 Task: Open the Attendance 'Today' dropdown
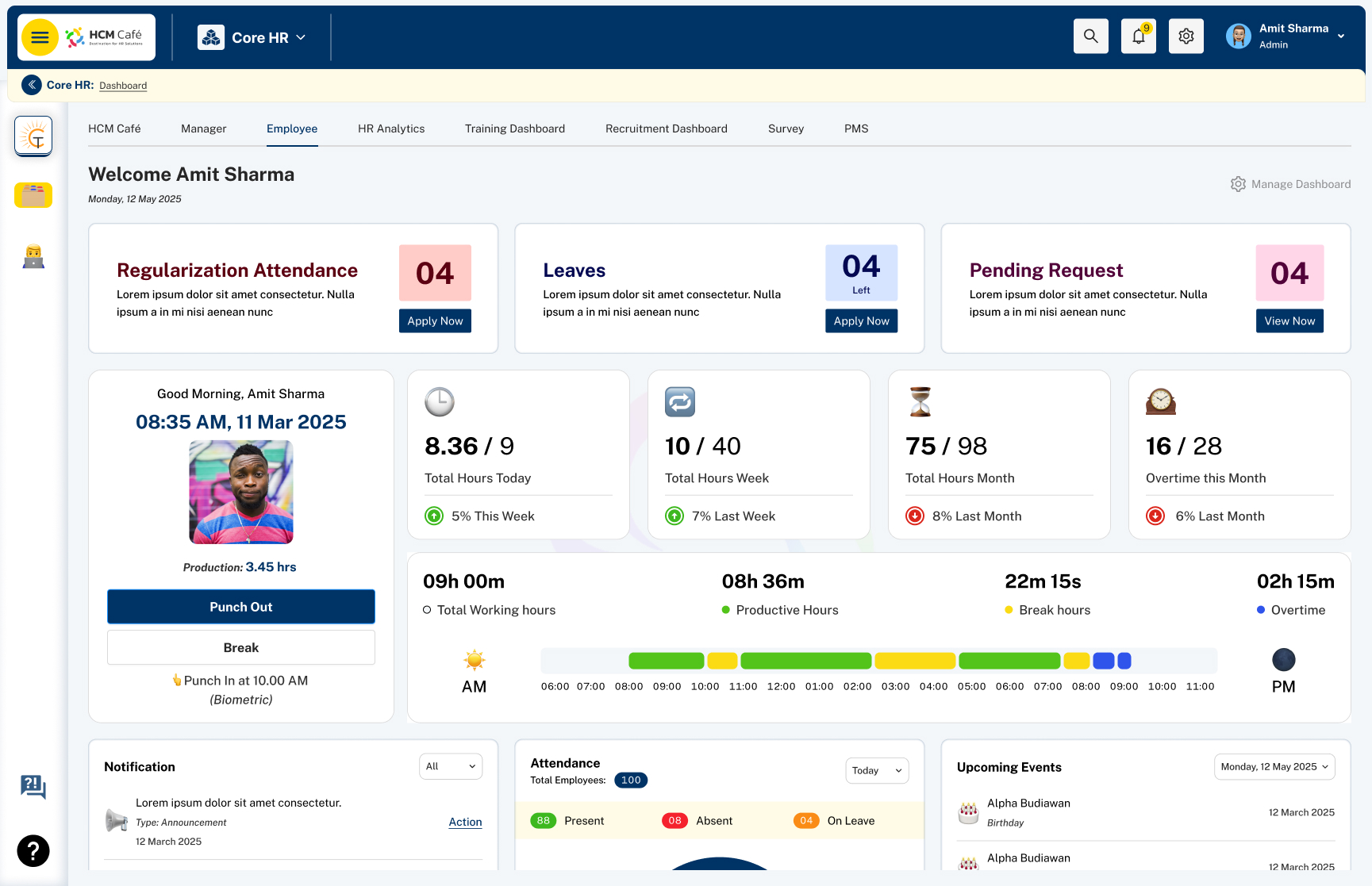(x=877, y=770)
